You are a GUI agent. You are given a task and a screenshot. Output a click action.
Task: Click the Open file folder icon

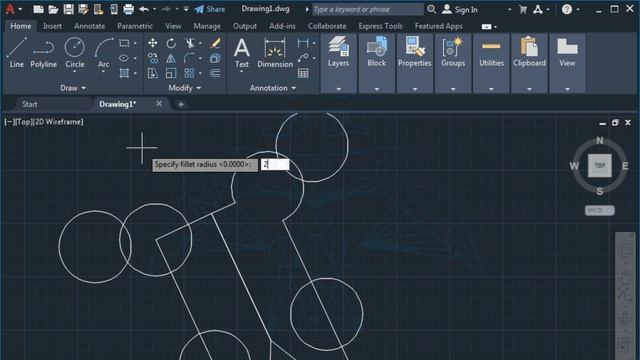(53, 9)
